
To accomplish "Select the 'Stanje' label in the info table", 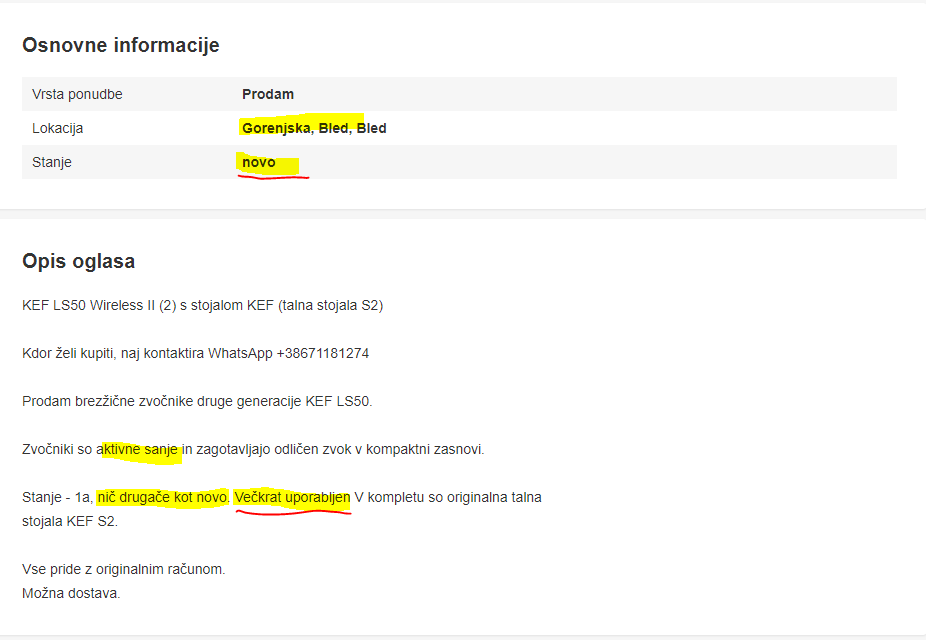I will [x=52, y=162].
